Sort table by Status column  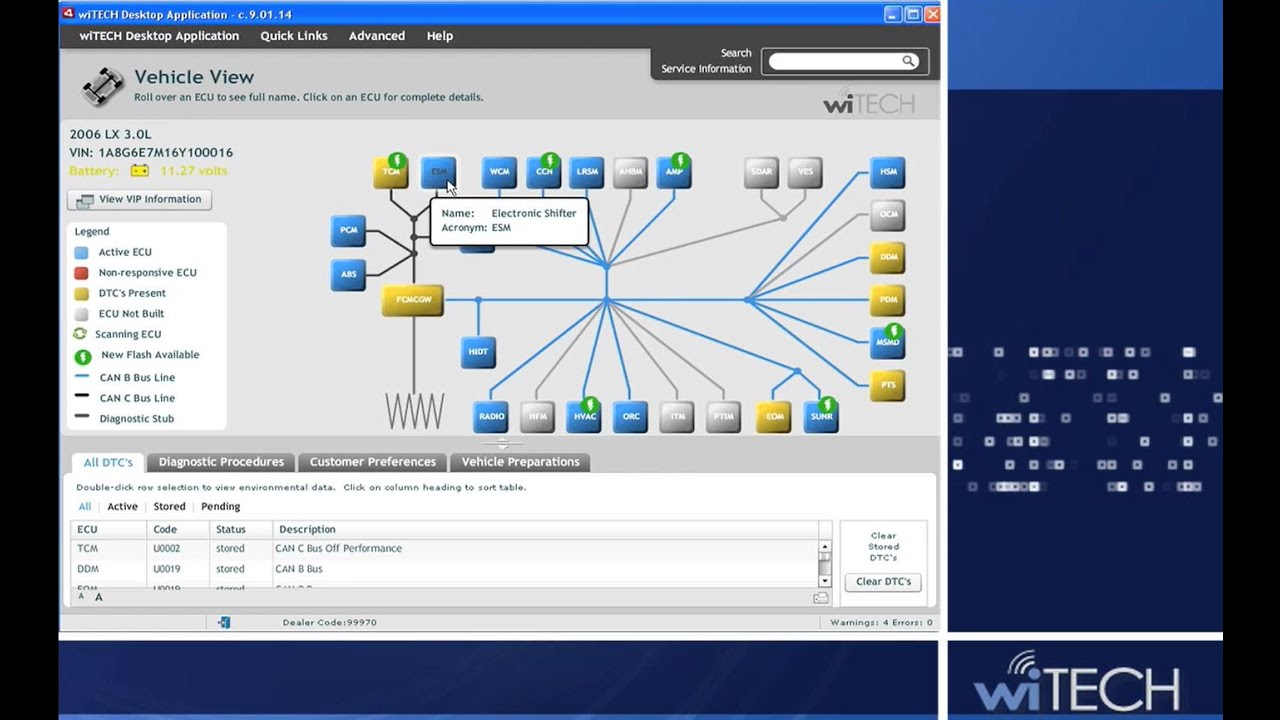click(x=241, y=529)
